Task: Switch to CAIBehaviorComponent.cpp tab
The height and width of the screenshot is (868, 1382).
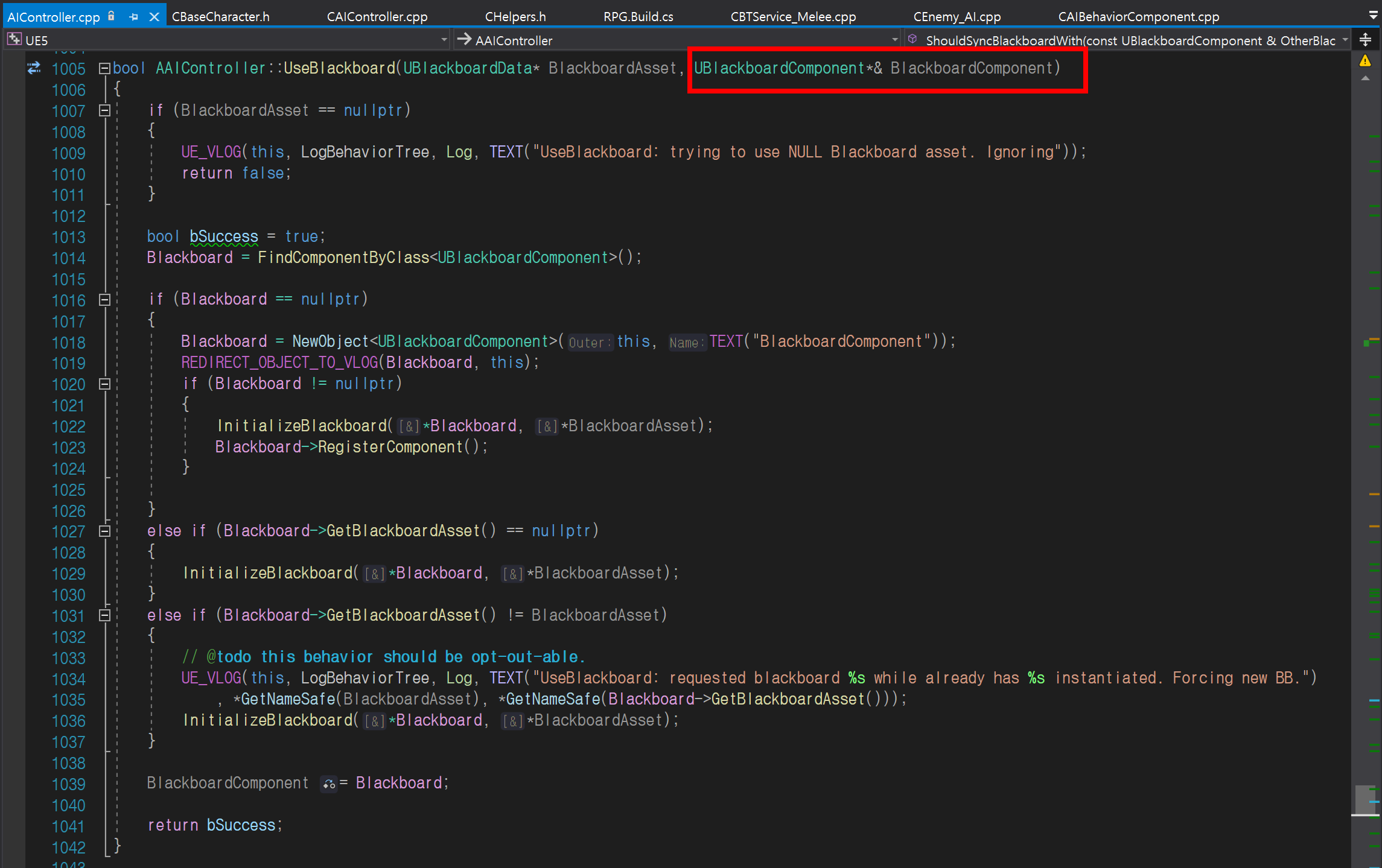Action: (1139, 17)
